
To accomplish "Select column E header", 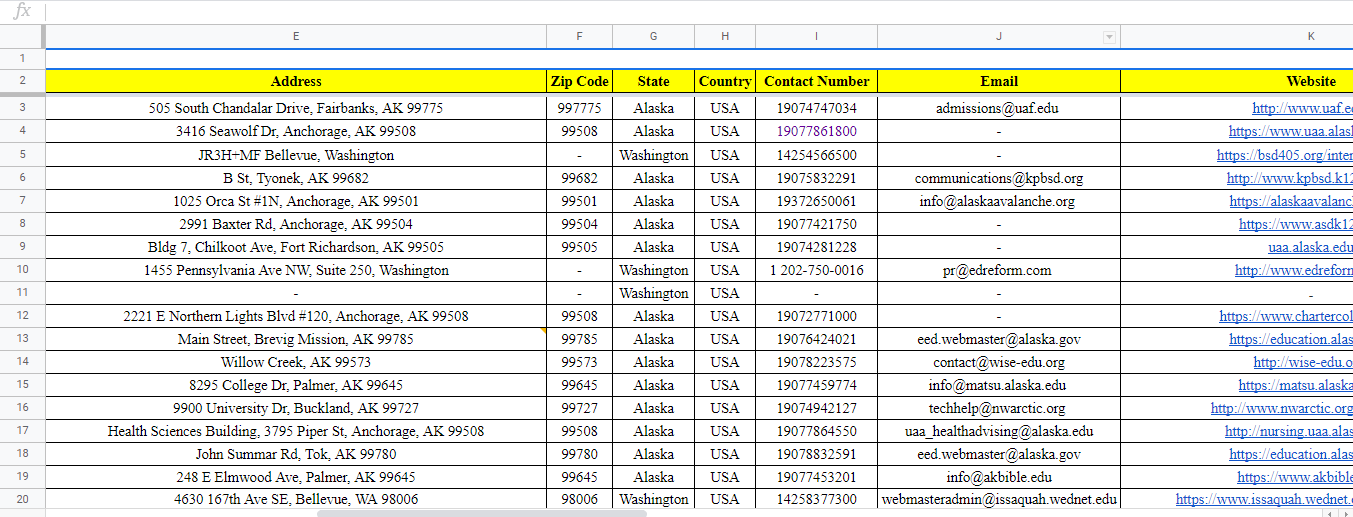I will click(x=296, y=36).
